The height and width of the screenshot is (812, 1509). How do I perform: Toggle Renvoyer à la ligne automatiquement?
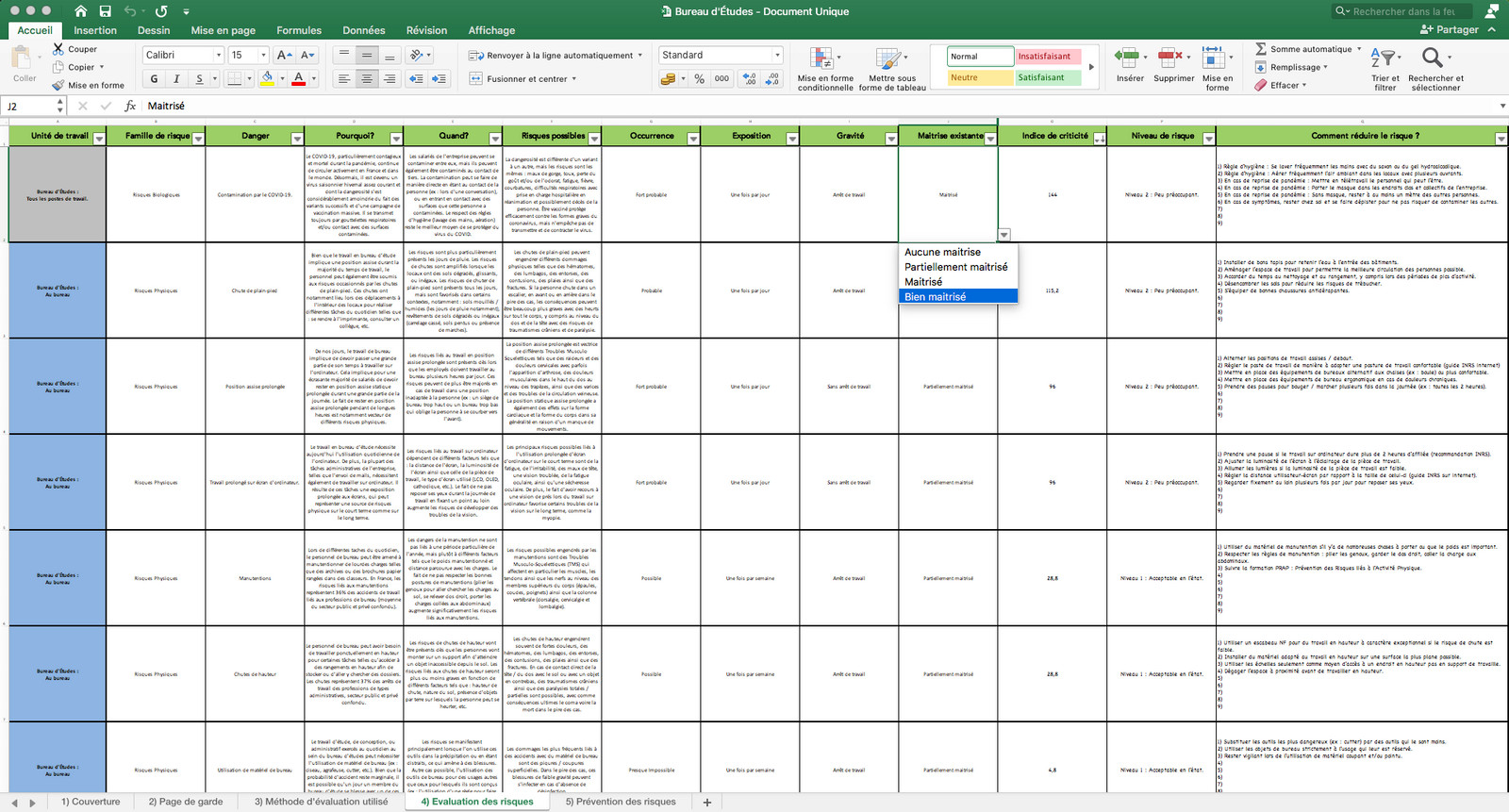[555, 56]
